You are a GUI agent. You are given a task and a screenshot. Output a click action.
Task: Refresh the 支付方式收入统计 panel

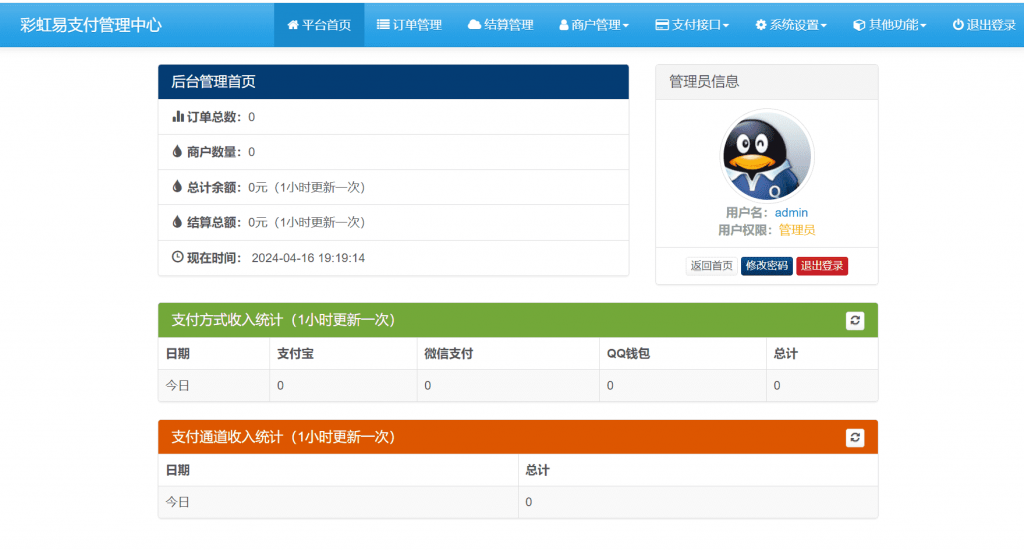[855, 320]
